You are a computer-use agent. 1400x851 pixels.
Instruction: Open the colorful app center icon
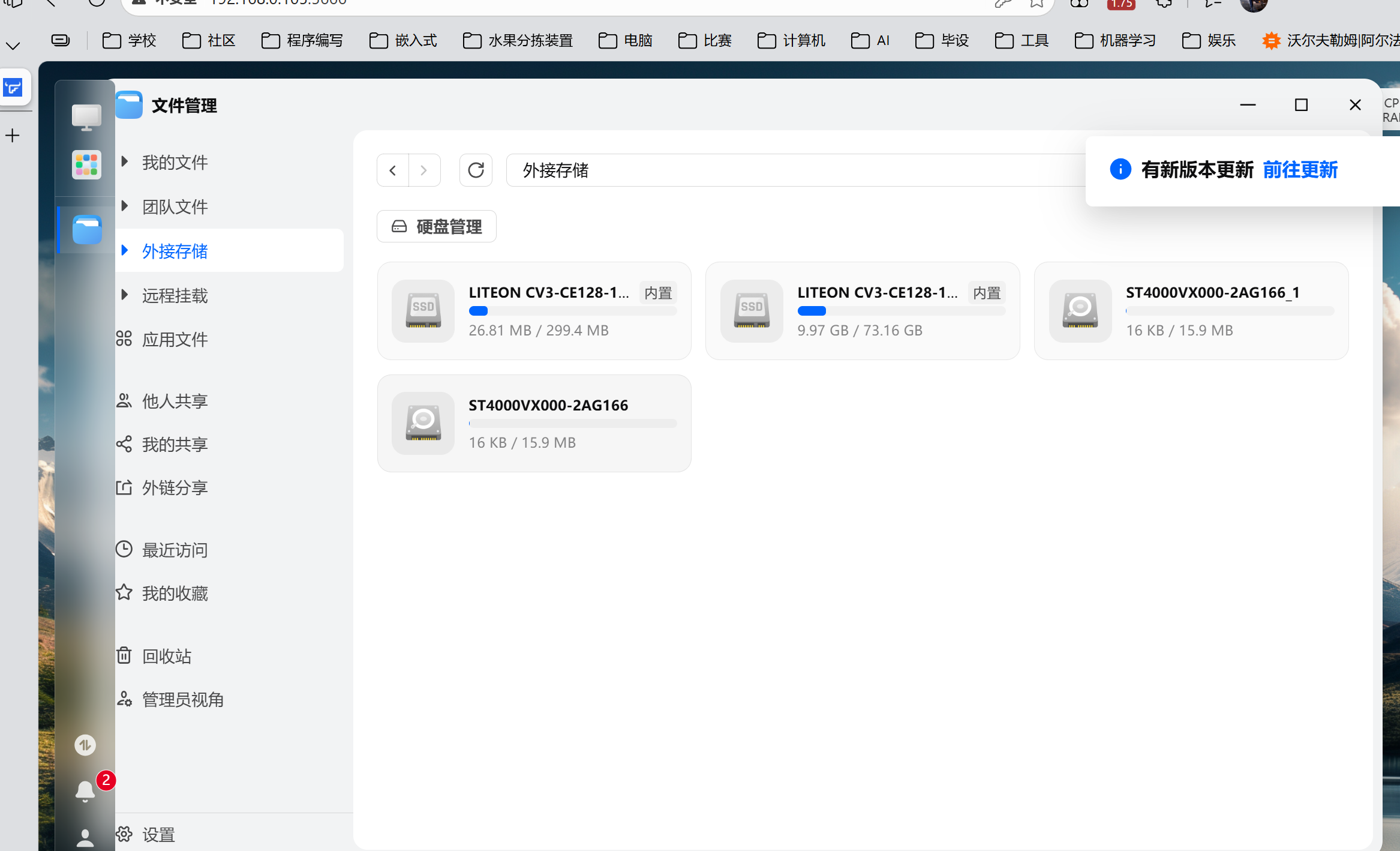[x=86, y=164]
